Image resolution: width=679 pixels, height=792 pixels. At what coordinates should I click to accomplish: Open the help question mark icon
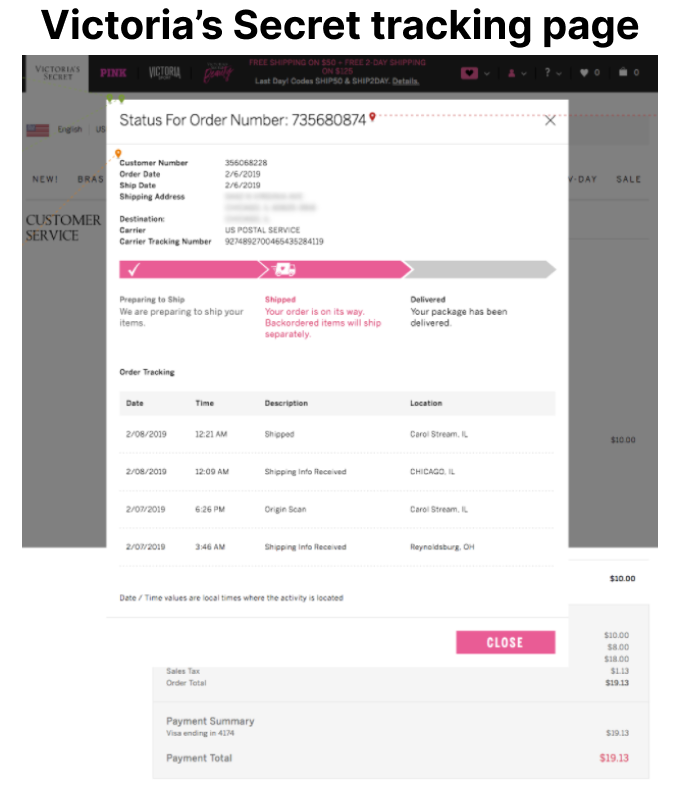[548, 73]
